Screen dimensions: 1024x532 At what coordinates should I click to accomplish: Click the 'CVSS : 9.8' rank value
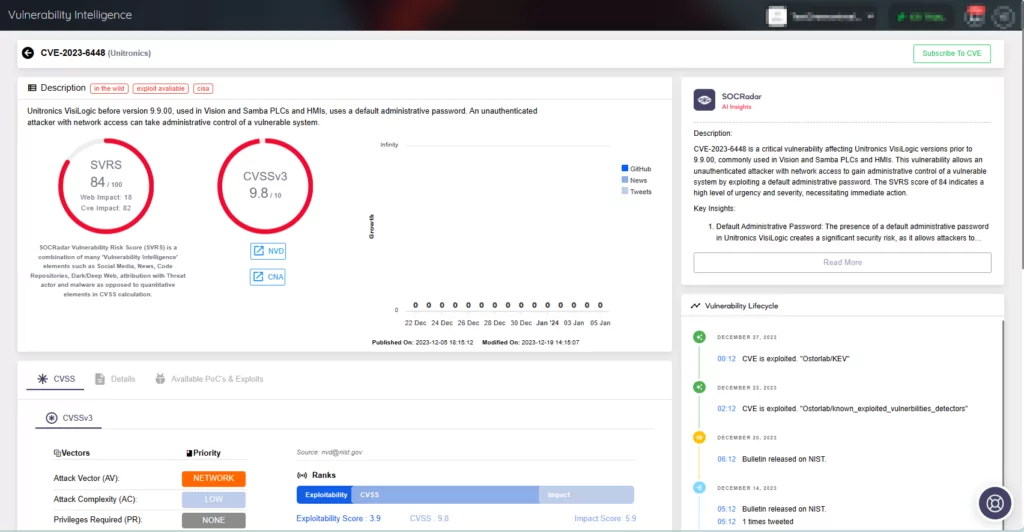(429, 518)
